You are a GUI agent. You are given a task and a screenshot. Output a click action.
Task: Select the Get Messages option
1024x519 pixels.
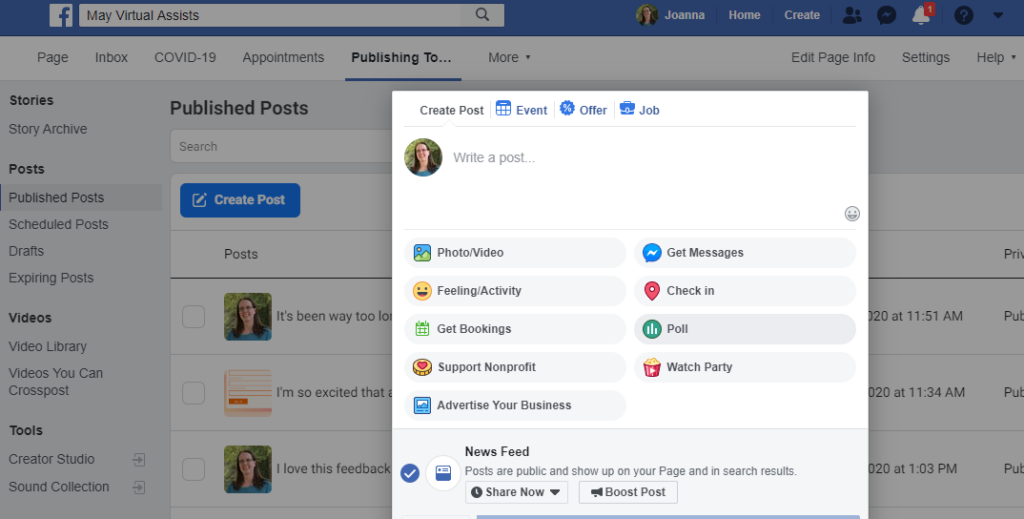[x=744, y=253]
